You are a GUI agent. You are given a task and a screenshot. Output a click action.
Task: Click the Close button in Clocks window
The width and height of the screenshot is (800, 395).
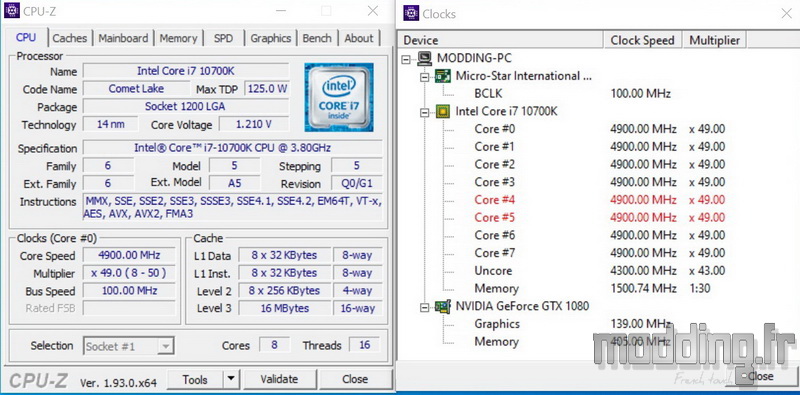(760, 377)
